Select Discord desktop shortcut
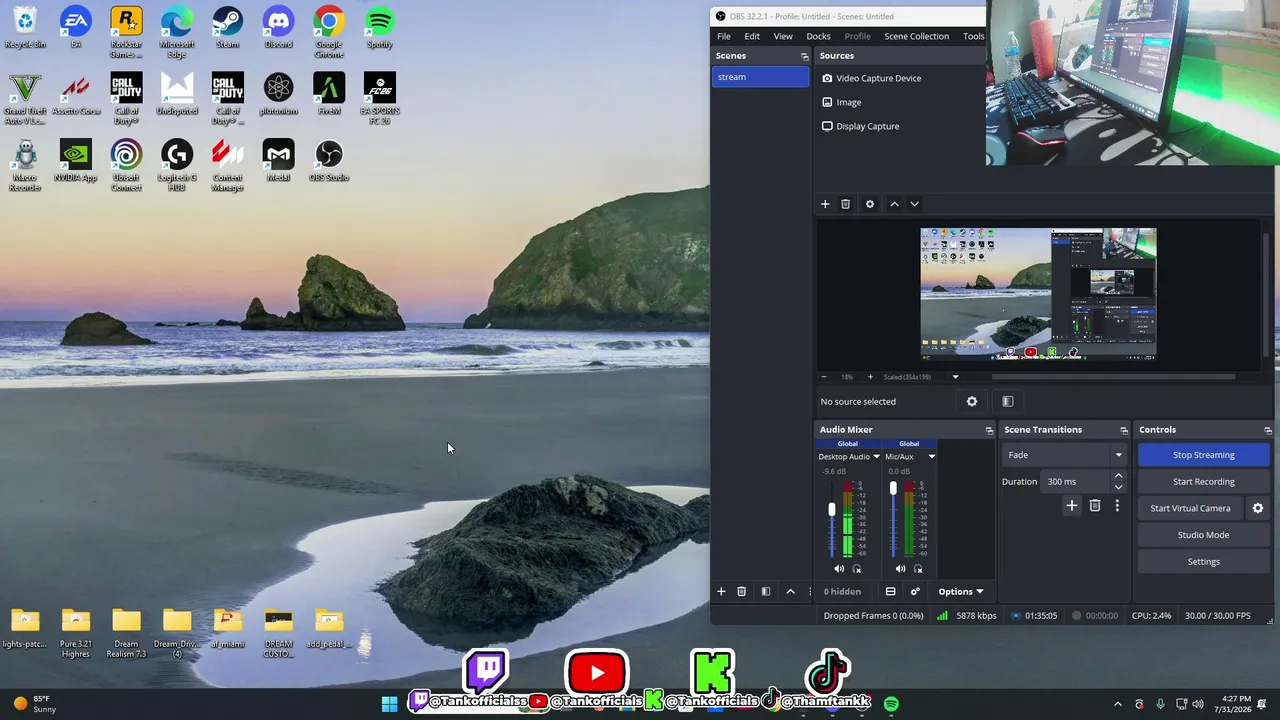Viewport: 1280px width, 720px height. point(278,27)
